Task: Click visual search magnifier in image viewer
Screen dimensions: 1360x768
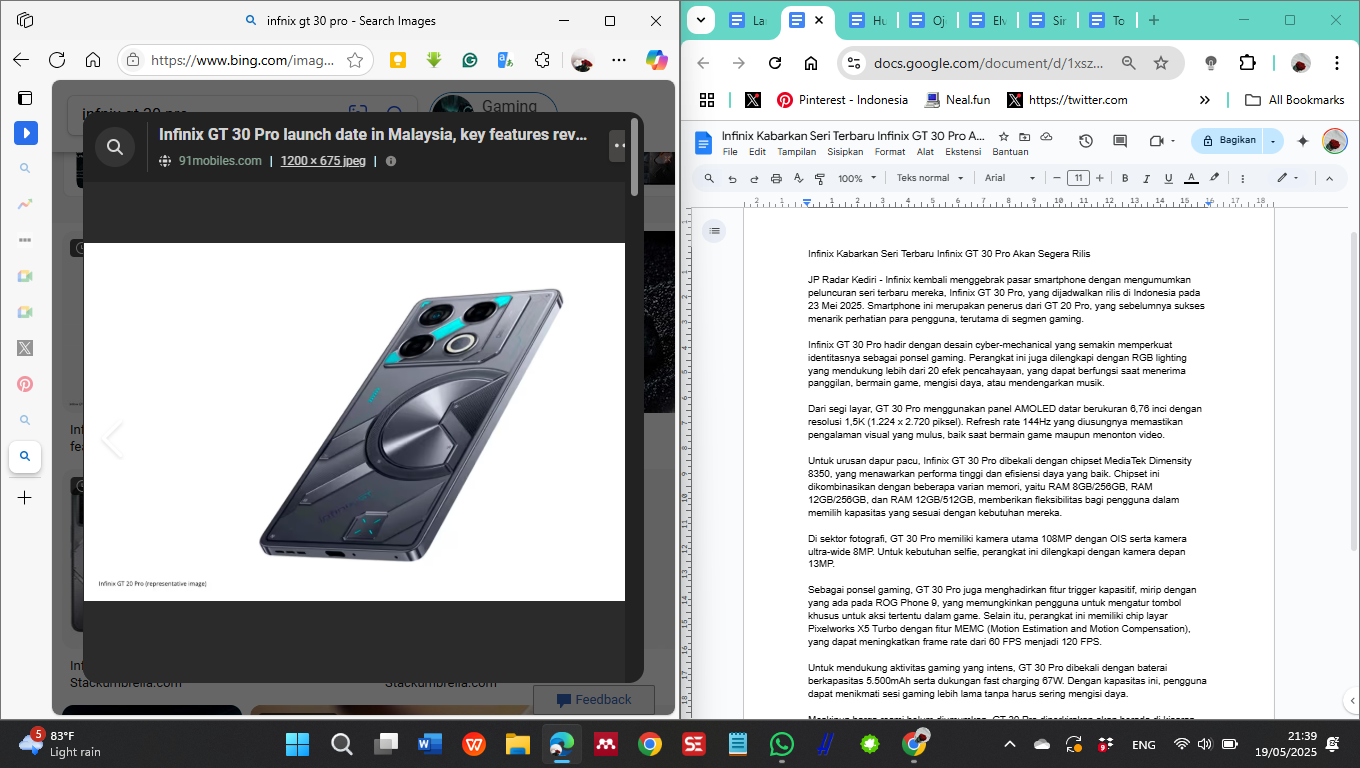Action: coord(115,147)
